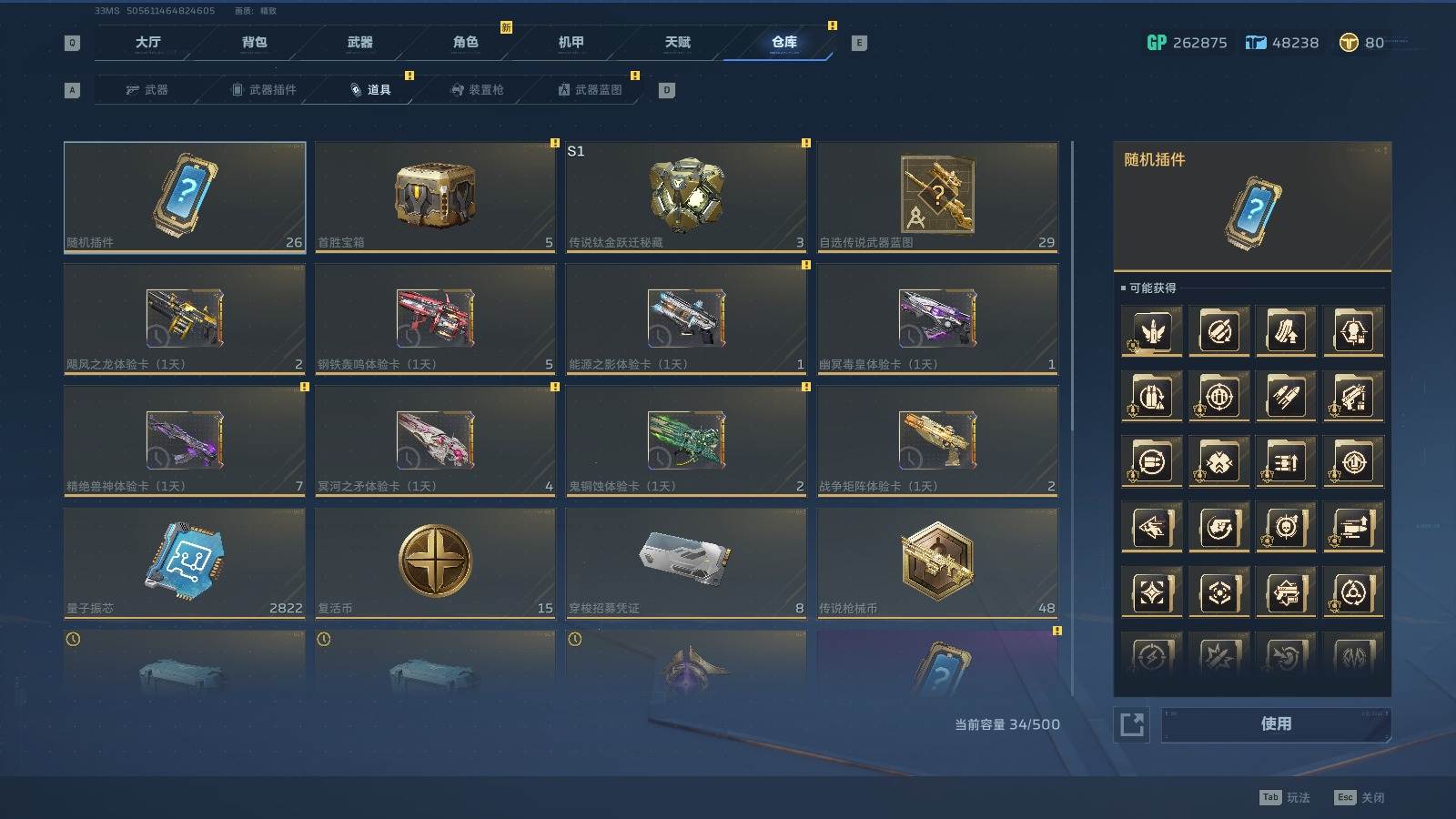
Task: Select the 随机插件 item tile
Action: click(185, 197)
